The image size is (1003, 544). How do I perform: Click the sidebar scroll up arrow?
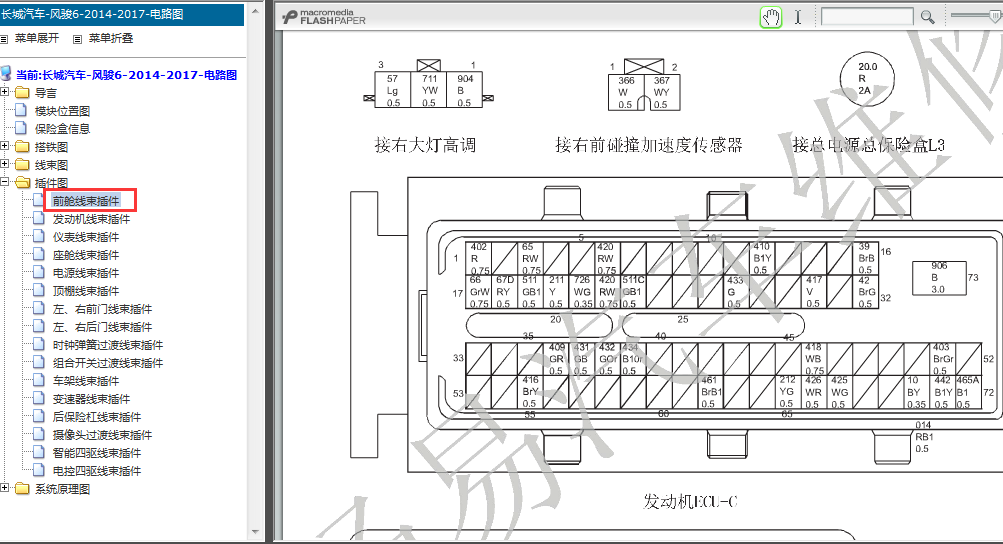[255, 11]
